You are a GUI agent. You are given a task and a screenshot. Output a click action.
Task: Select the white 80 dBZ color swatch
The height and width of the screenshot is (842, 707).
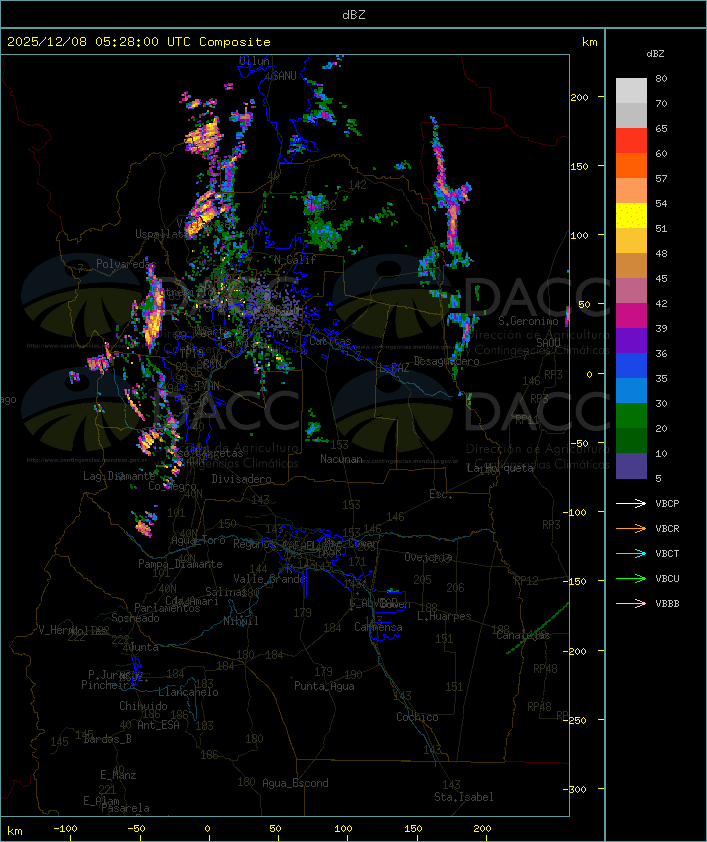[x=631, y=90]
